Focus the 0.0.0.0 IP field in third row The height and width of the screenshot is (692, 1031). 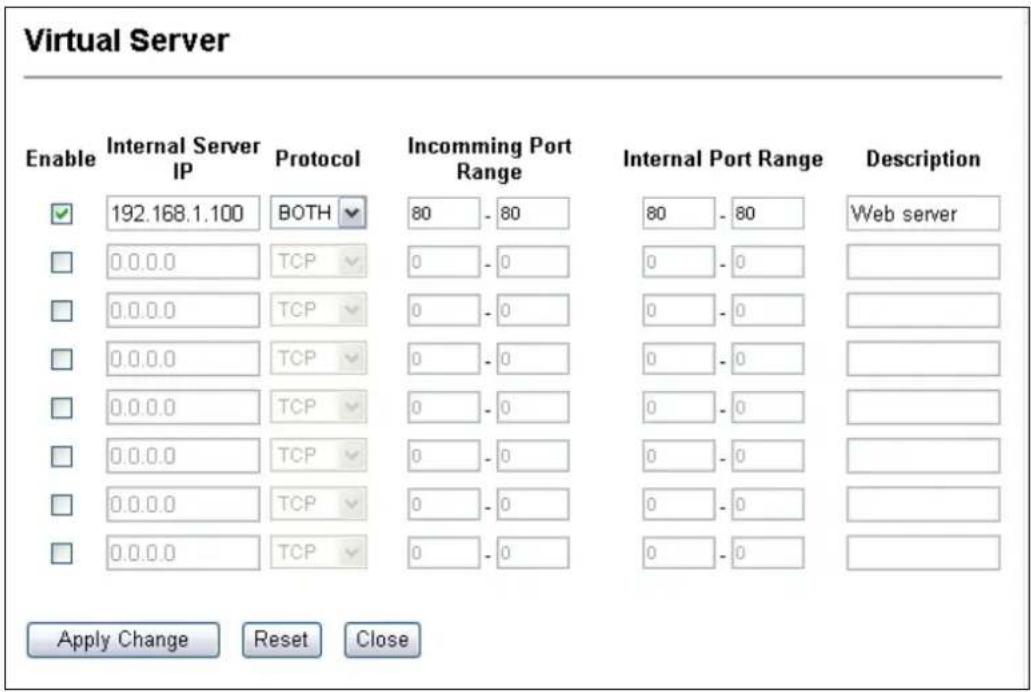tap(183, 310)
